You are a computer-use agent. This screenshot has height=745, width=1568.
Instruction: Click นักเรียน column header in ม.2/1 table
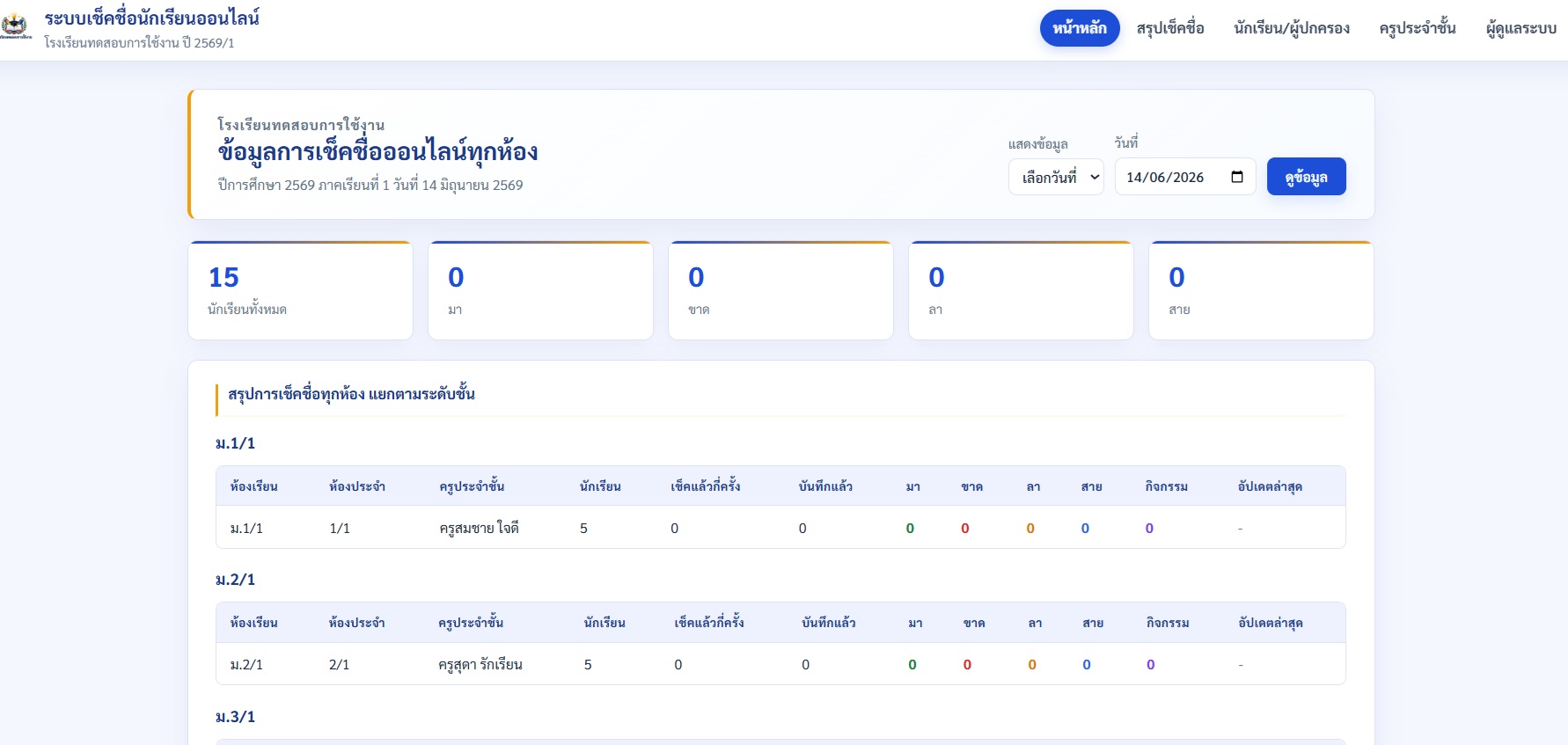pos(604,623)
